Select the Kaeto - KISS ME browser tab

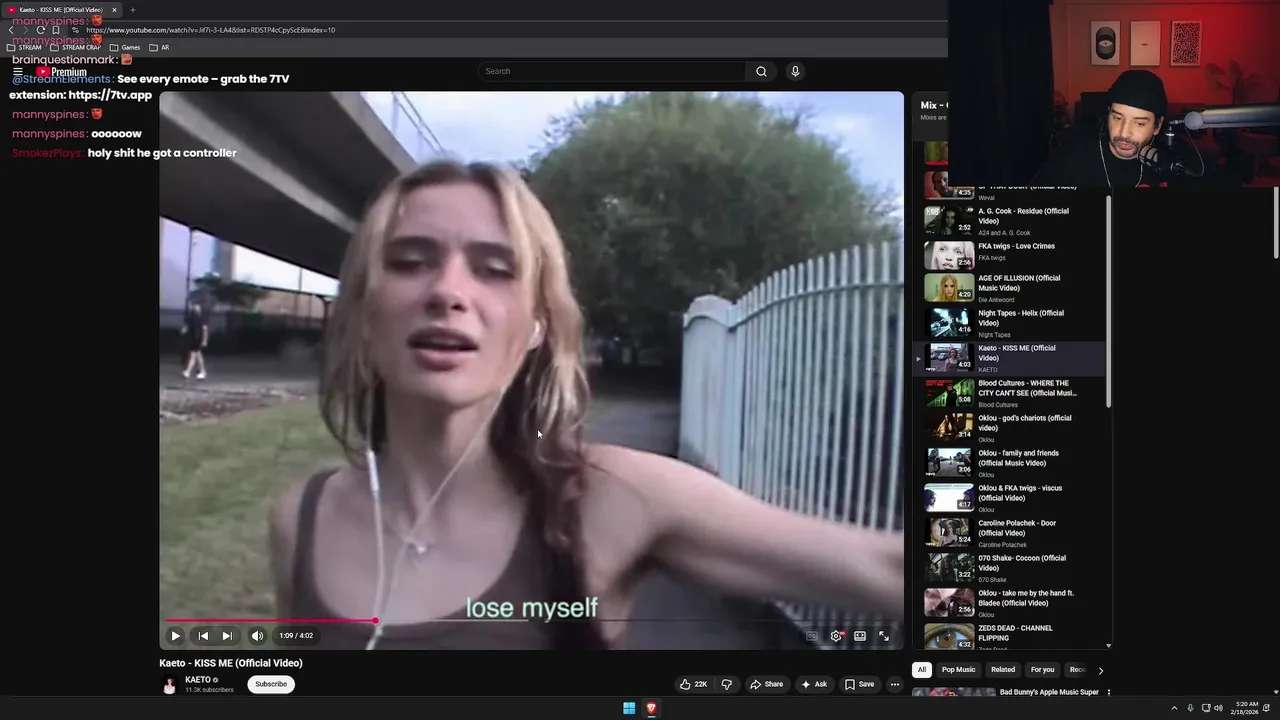[x=63, y=10]
